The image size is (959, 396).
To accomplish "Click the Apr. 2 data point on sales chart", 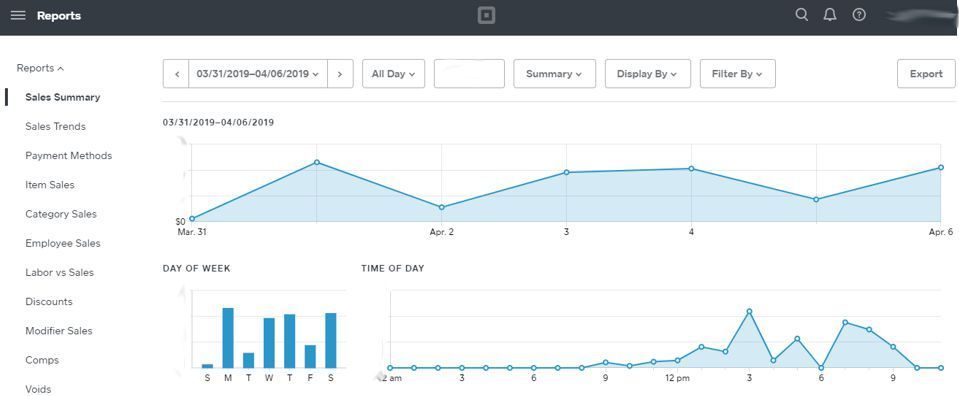I will [442, 207].
